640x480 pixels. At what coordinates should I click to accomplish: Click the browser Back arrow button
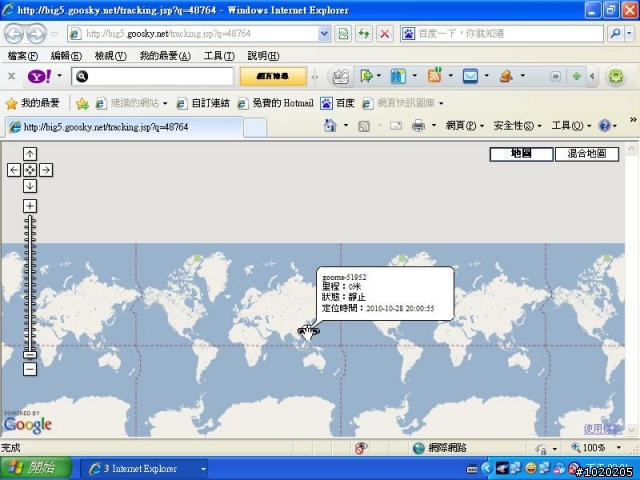click(13, 34)
